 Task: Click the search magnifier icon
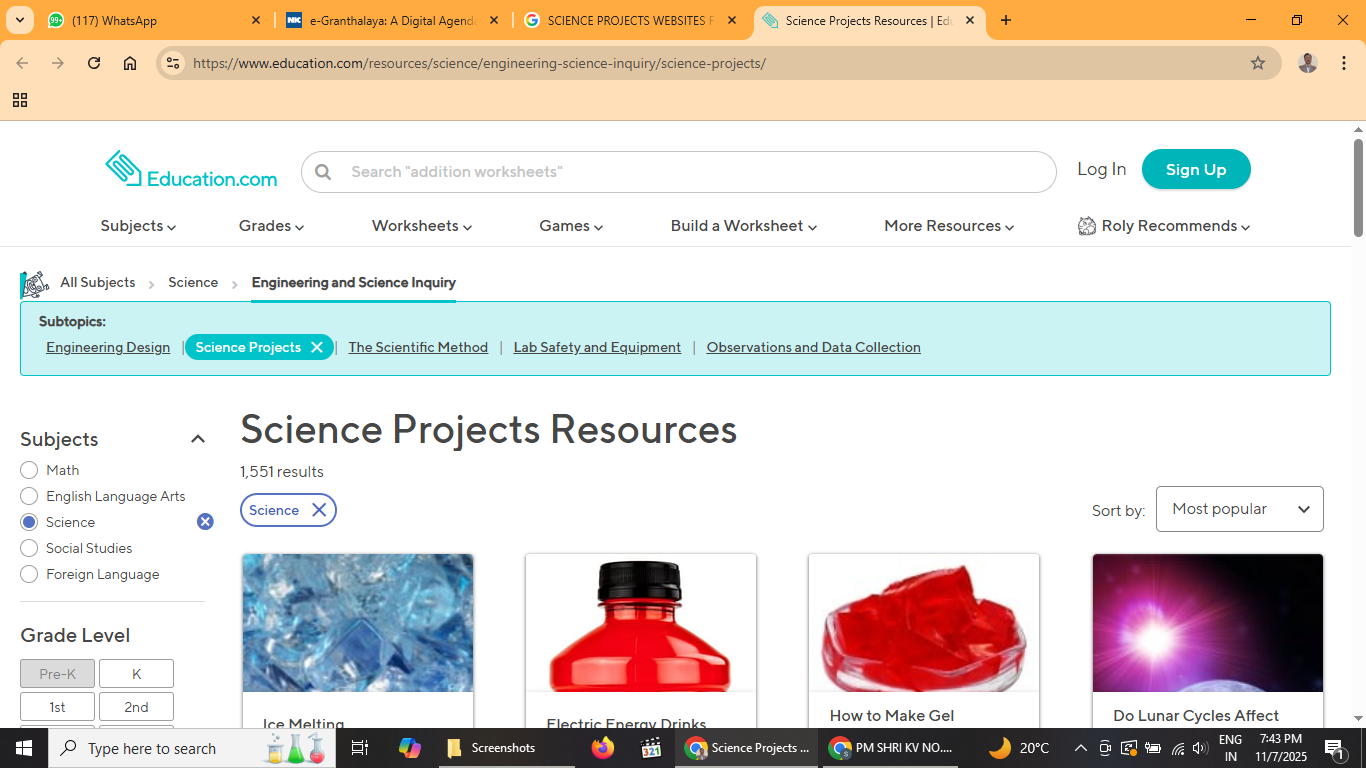(323, 172)
